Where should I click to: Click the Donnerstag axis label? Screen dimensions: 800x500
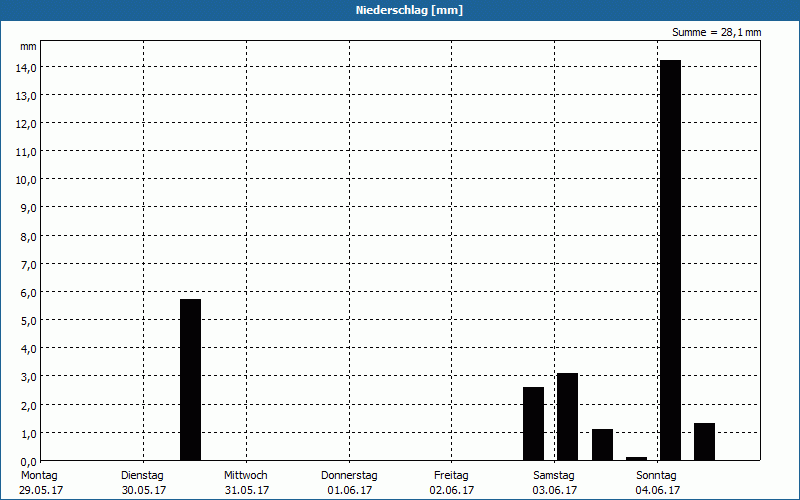click(349, 476)
